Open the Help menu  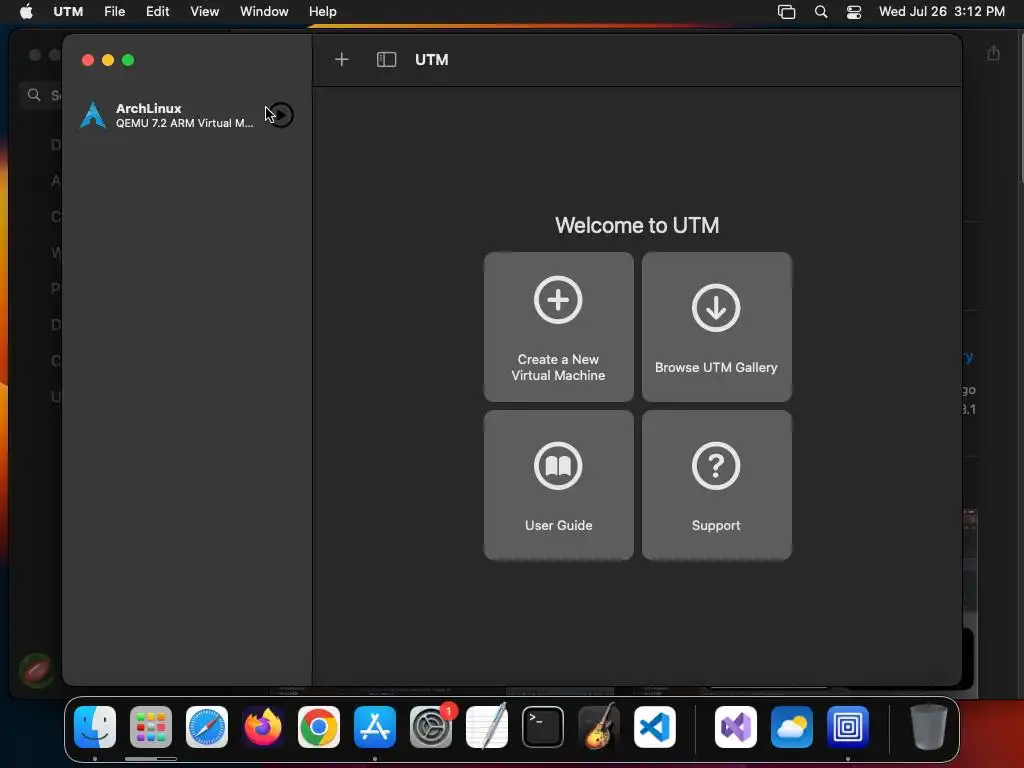point(323,11)
